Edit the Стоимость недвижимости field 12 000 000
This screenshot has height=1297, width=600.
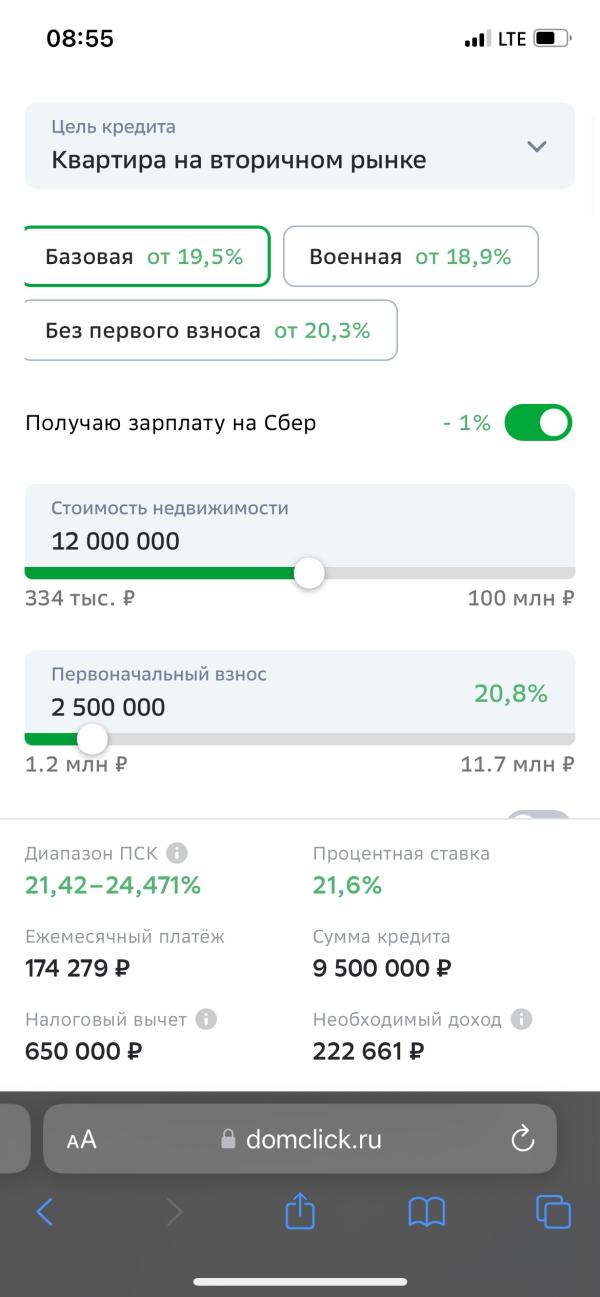click(300, 526)
